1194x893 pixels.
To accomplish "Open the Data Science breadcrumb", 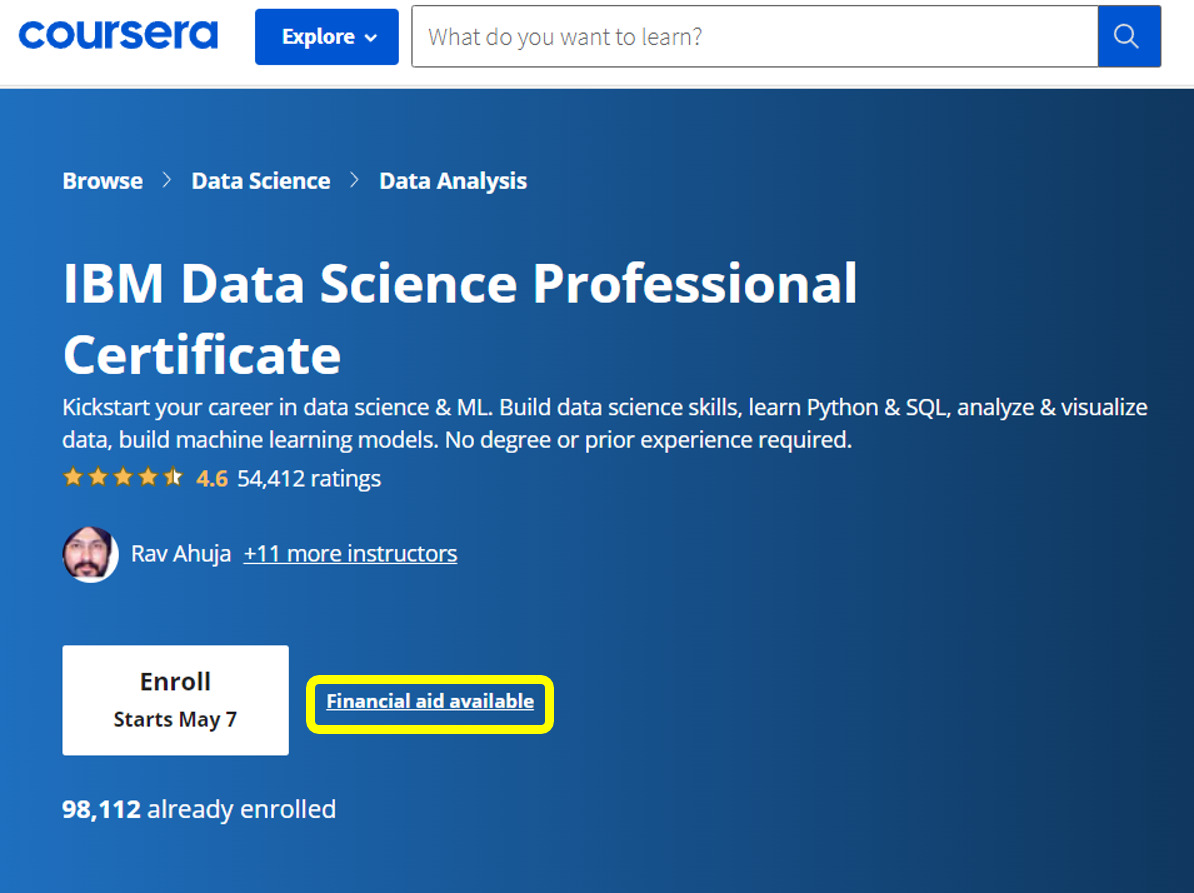I will pos(261,181).
